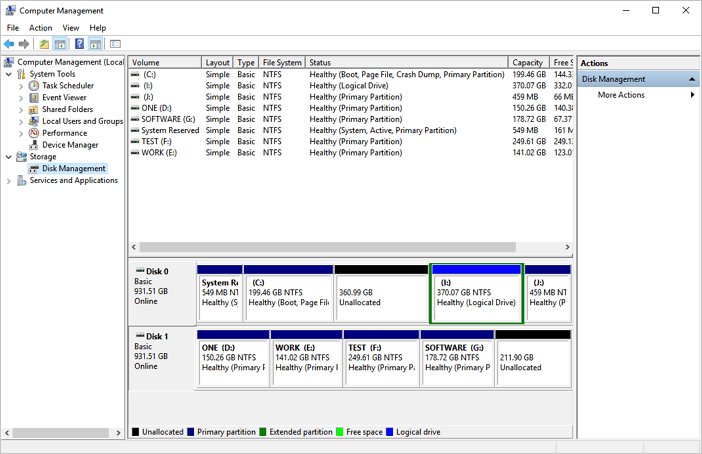702x454 pixels.
Task: Toggle the Show/Hide Action Pane button
Action: [95, 44]
